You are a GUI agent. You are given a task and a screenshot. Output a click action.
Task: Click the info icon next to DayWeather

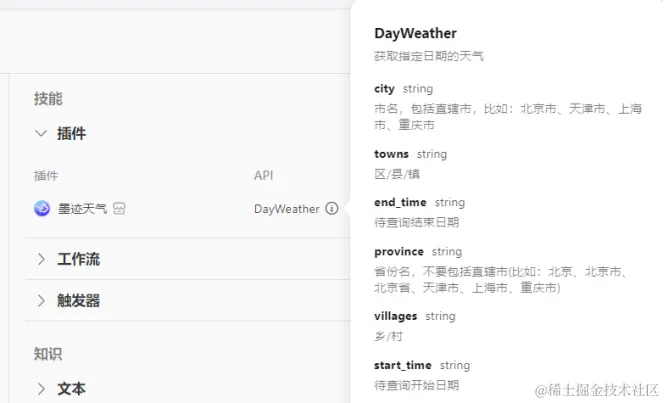pyautogui.click(x=332, y=208)
